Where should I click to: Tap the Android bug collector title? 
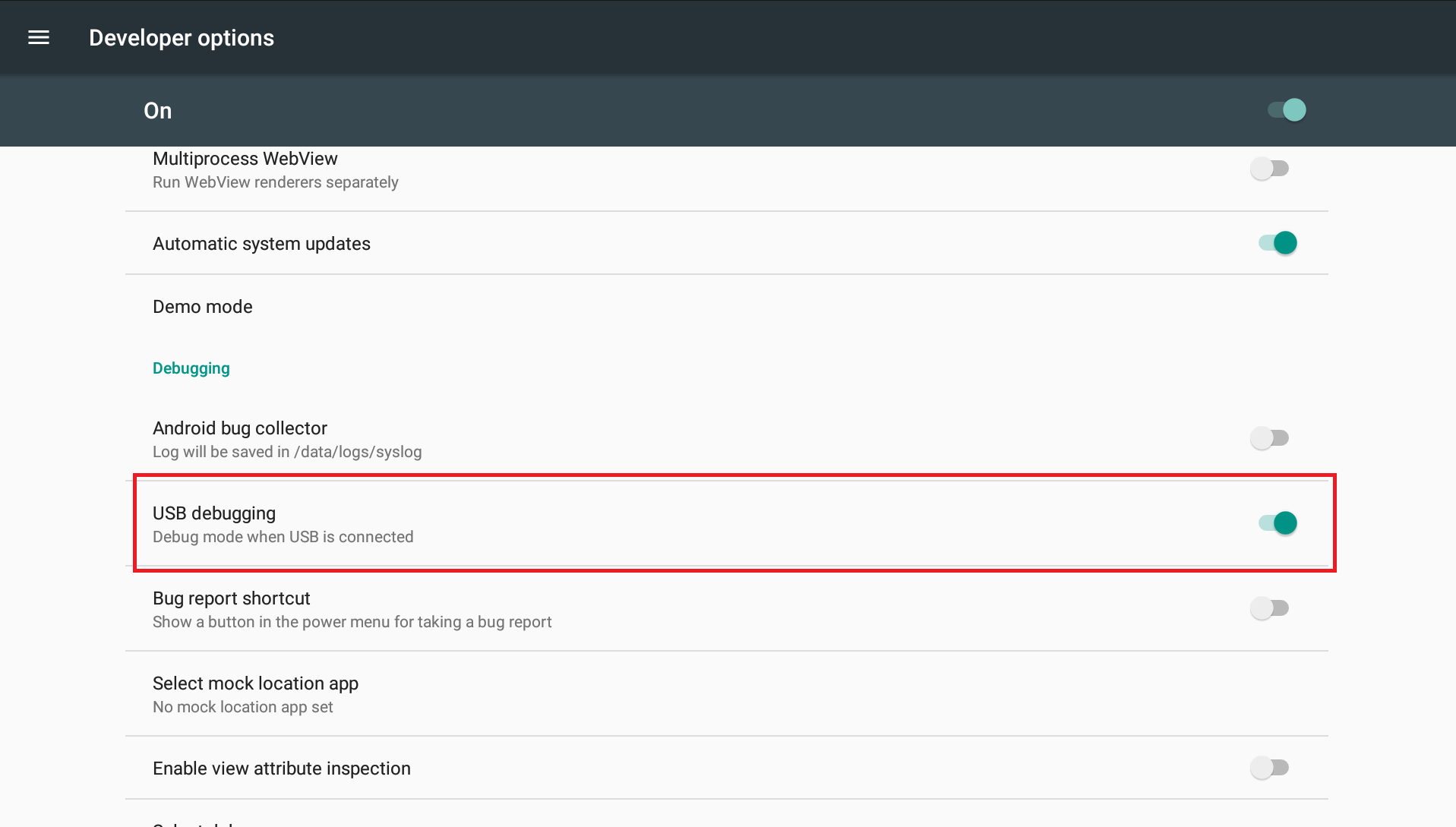coord(240,428)
